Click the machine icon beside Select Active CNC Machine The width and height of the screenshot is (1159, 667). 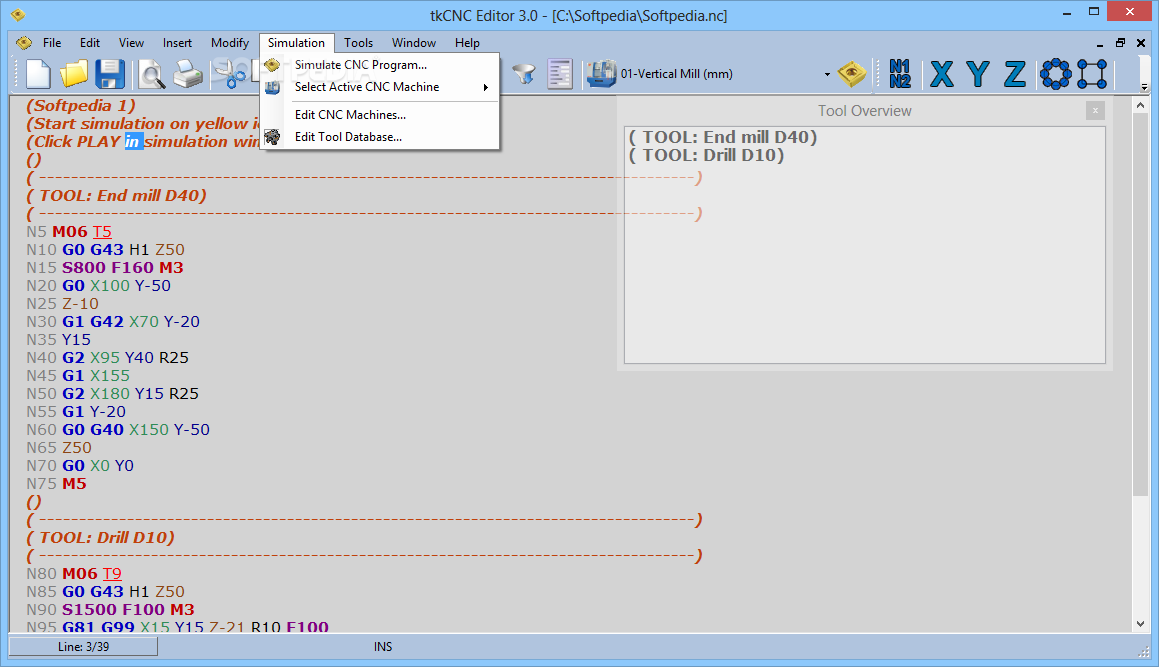point(273,87)
